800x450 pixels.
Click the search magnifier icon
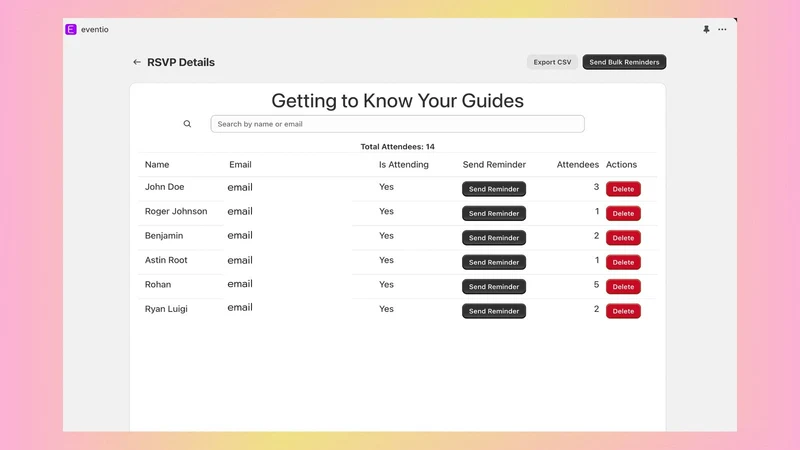(x=187, y=124)
